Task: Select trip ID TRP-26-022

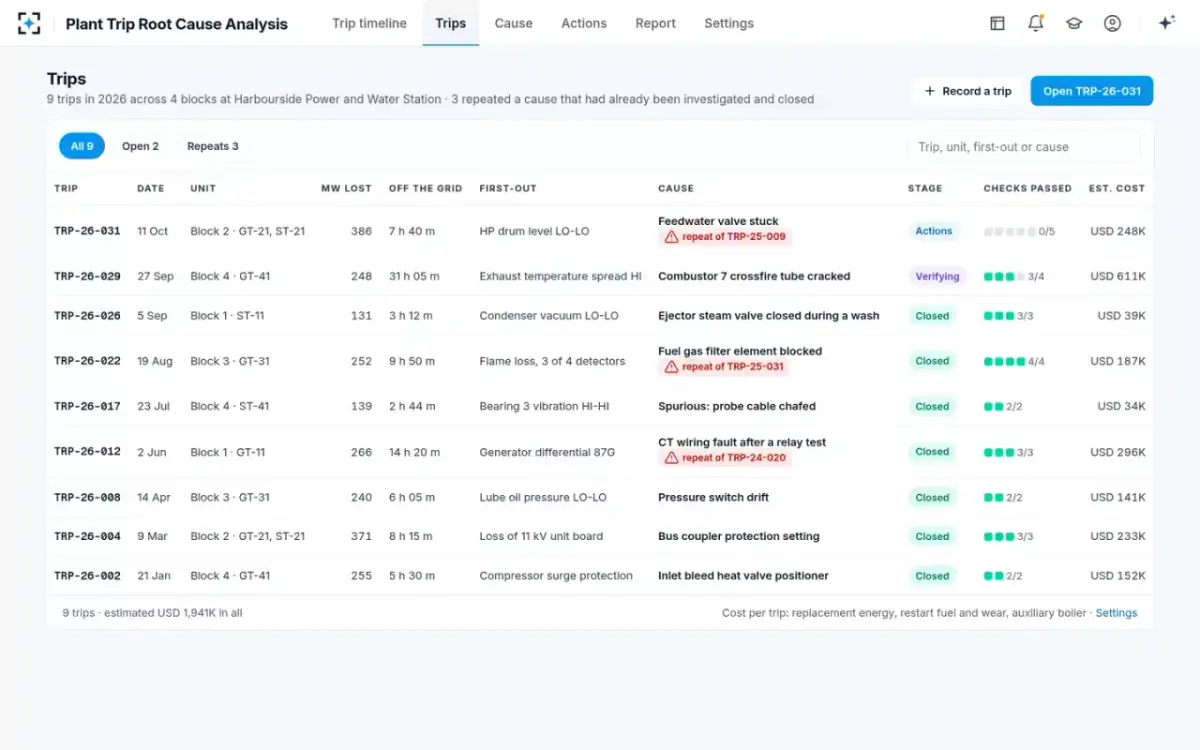Action: tap(87, 361)
